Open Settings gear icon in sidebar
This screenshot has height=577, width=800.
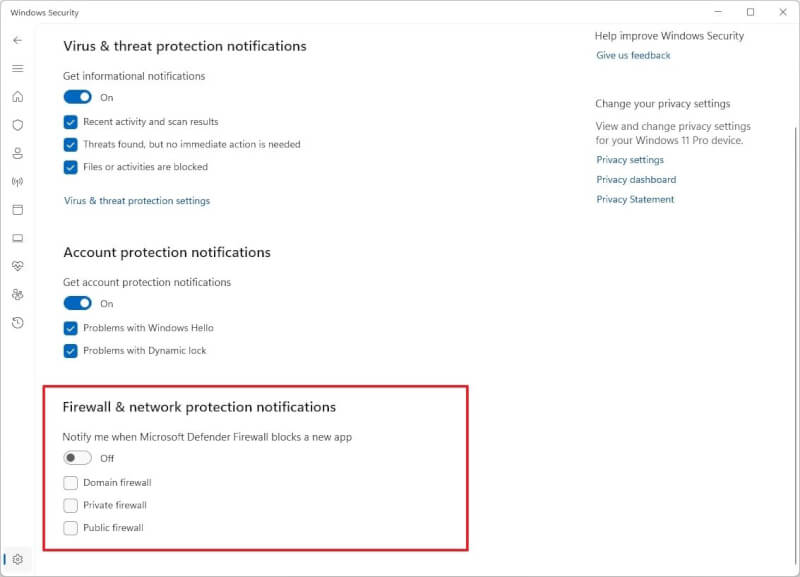(x=17, y=559)
